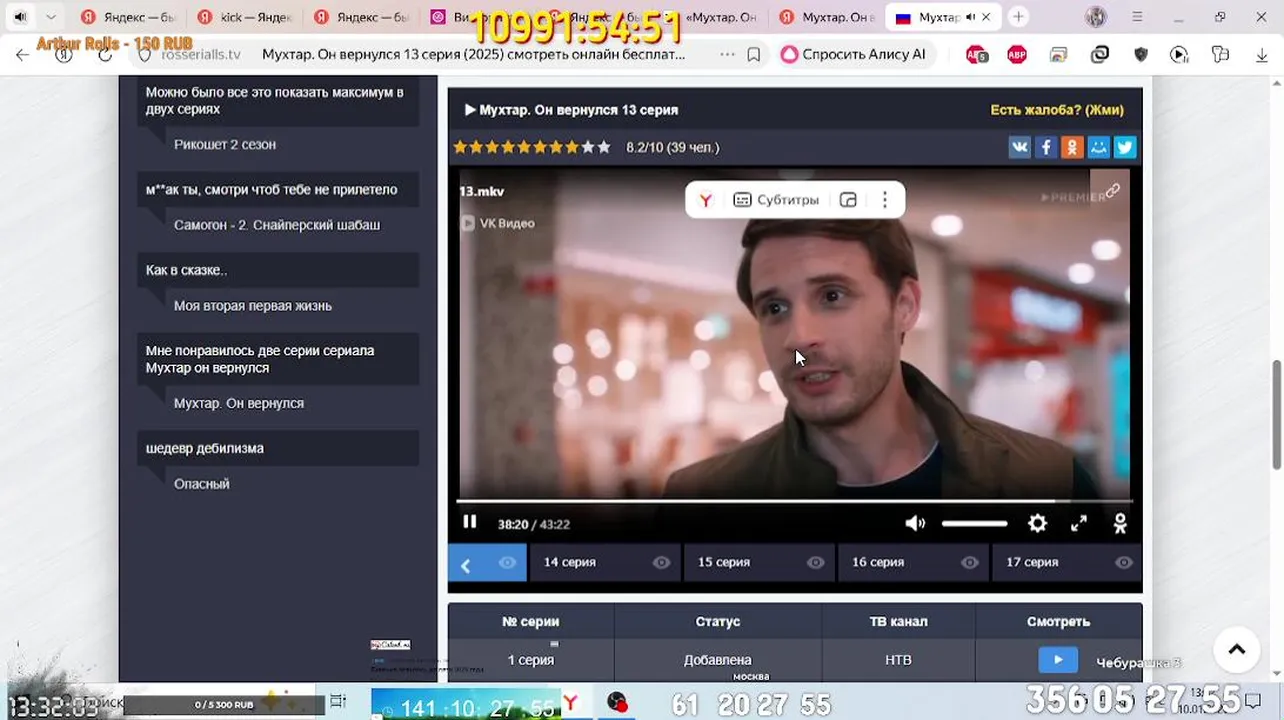Adjust the player volume slider
Image resolution: width=1284 pixels, height=720 pixels.
point(974,523)
